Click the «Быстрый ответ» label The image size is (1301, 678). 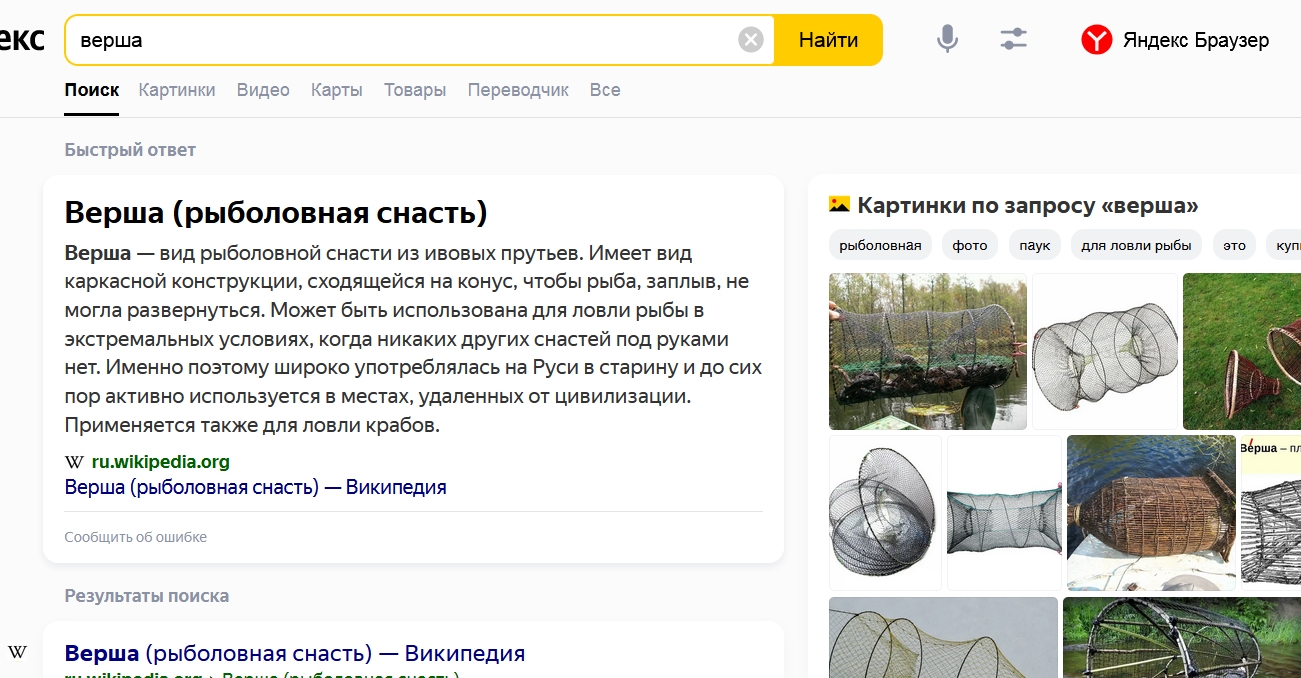130,150
